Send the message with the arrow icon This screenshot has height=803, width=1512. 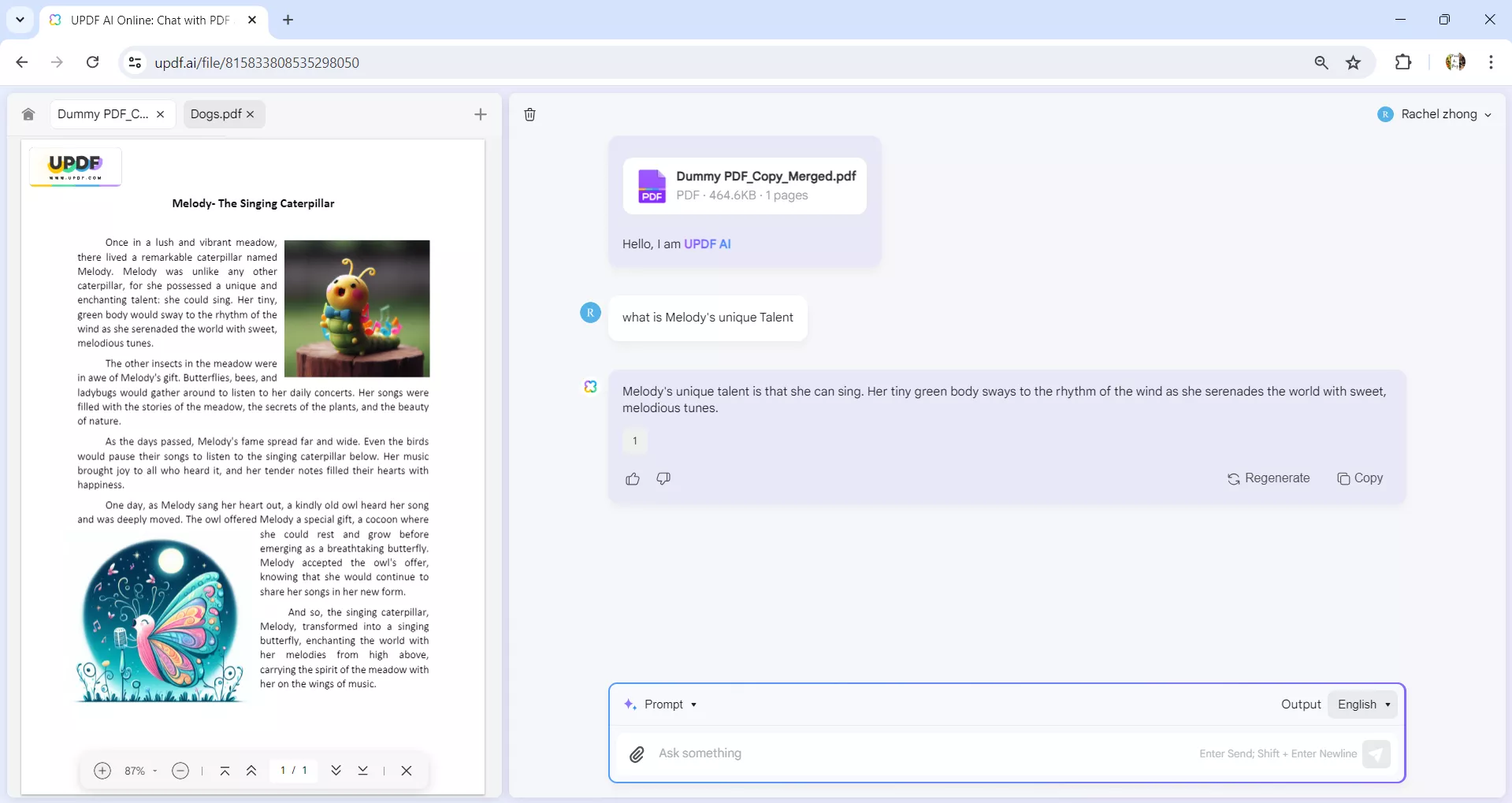[x=1376, y=753]
